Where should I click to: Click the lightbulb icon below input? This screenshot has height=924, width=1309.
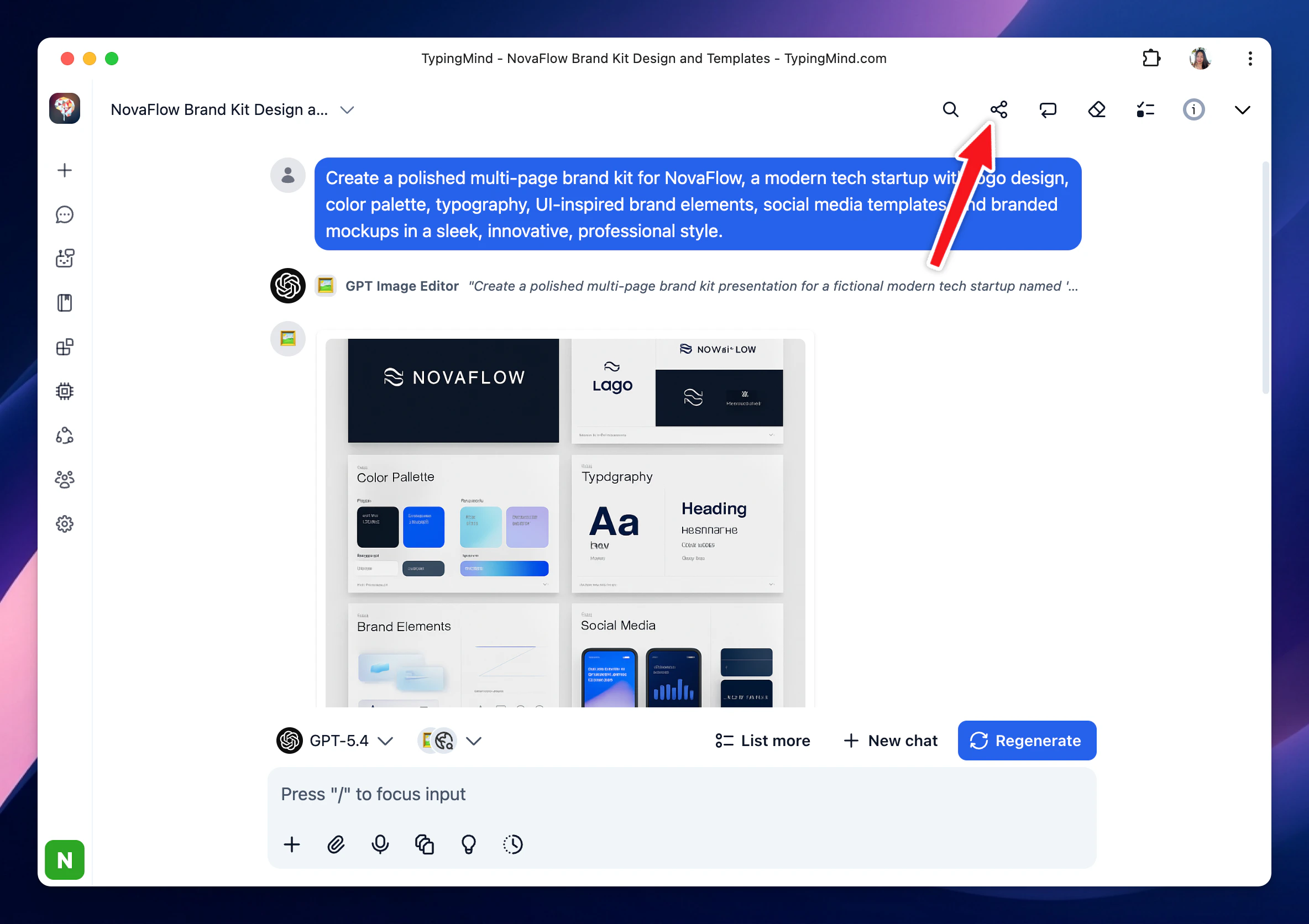469,844
